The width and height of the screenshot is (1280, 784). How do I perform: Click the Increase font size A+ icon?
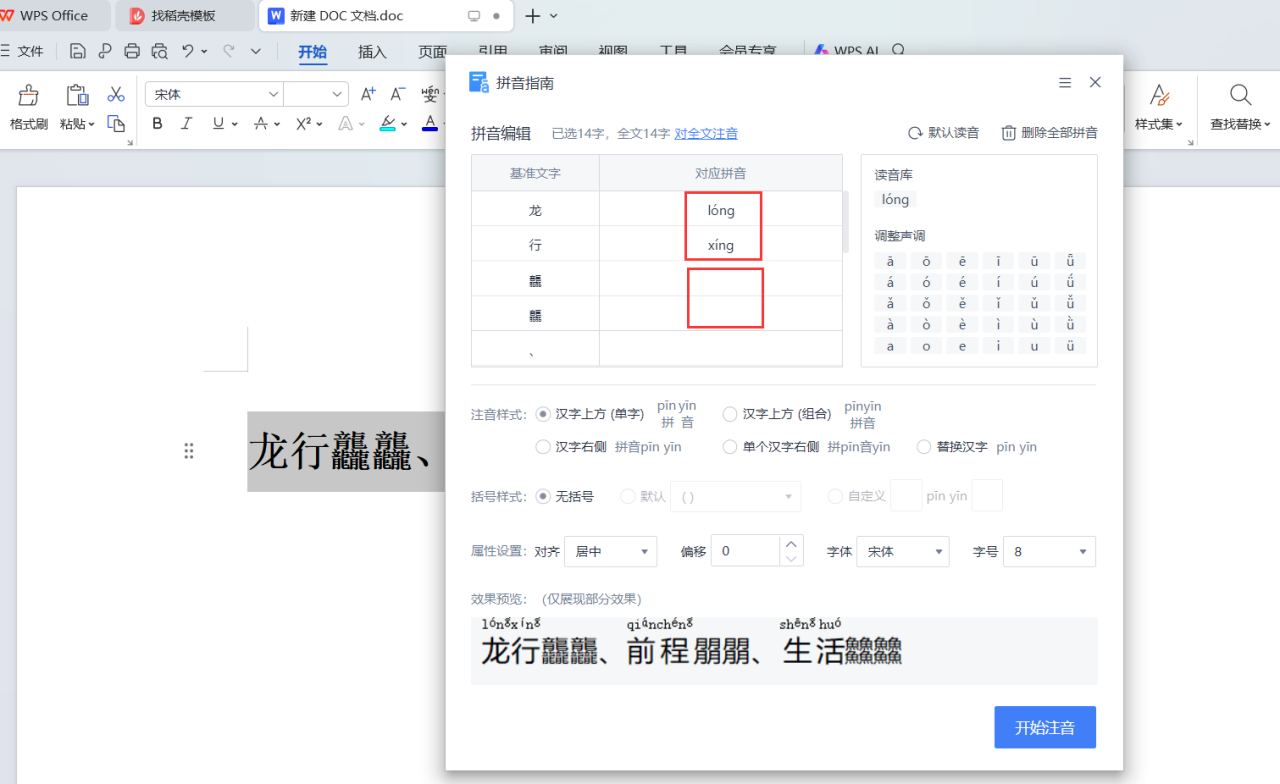[x=368, y=94]
